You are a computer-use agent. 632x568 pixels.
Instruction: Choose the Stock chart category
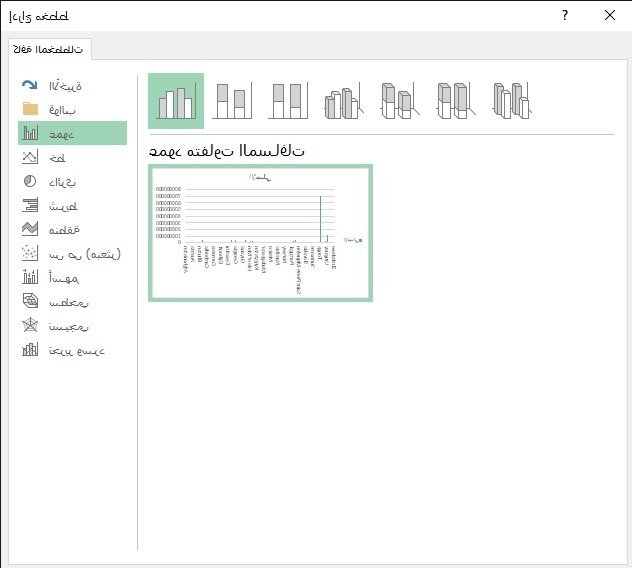click(x=72, y=278)
